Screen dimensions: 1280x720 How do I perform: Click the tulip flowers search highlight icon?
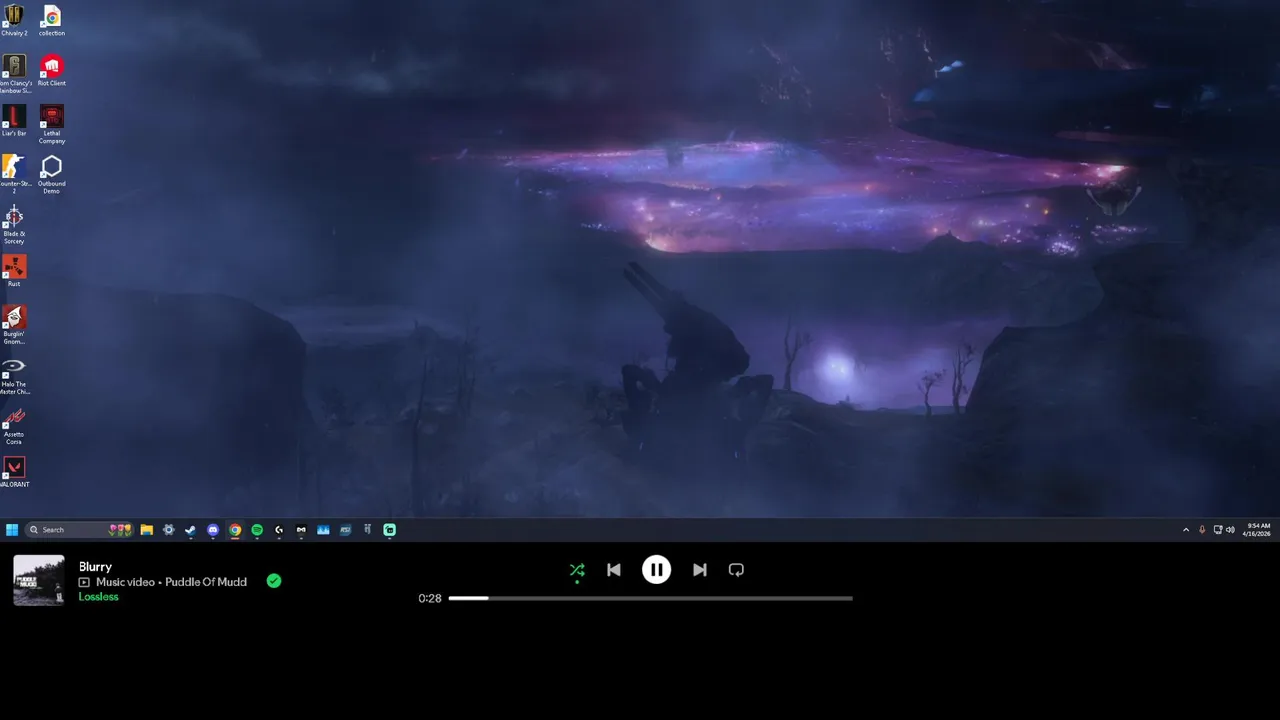pos(120,530)
